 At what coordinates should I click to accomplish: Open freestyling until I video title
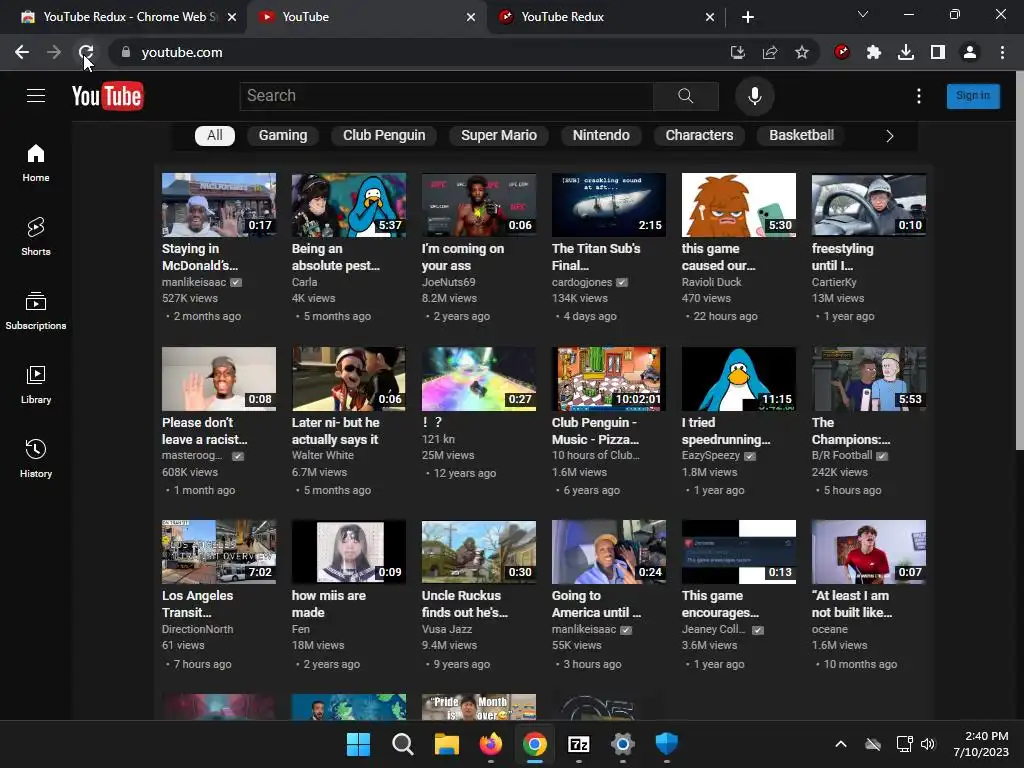click(x=842, y=257)
